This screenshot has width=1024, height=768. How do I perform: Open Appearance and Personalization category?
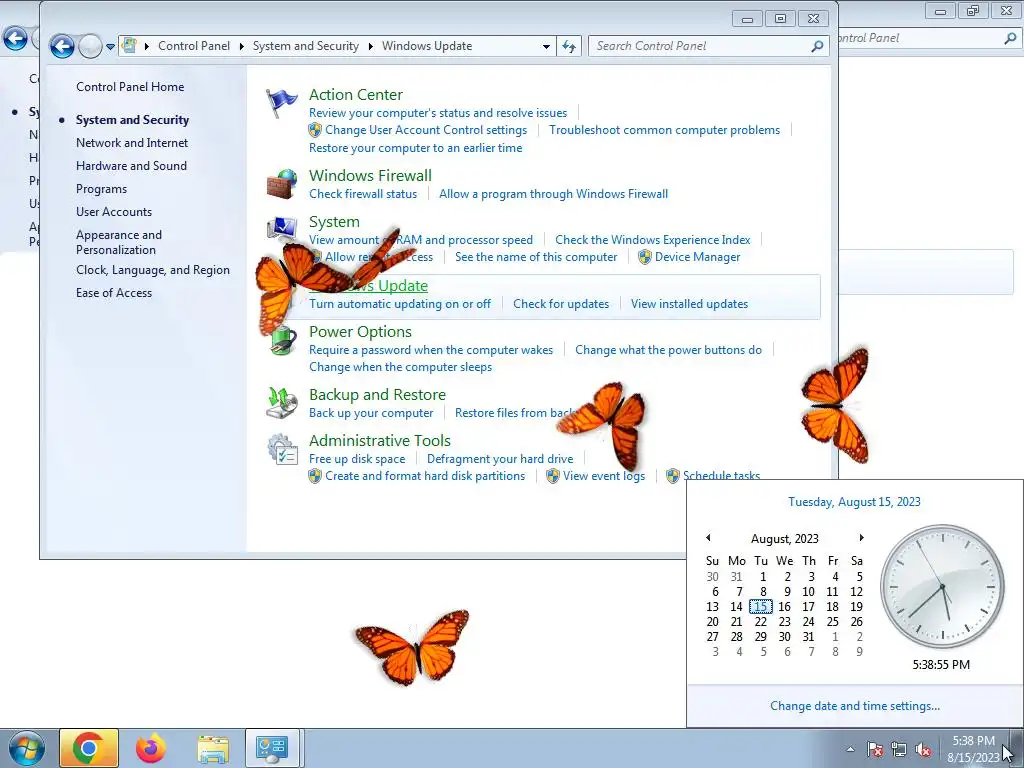coord(119,242)
